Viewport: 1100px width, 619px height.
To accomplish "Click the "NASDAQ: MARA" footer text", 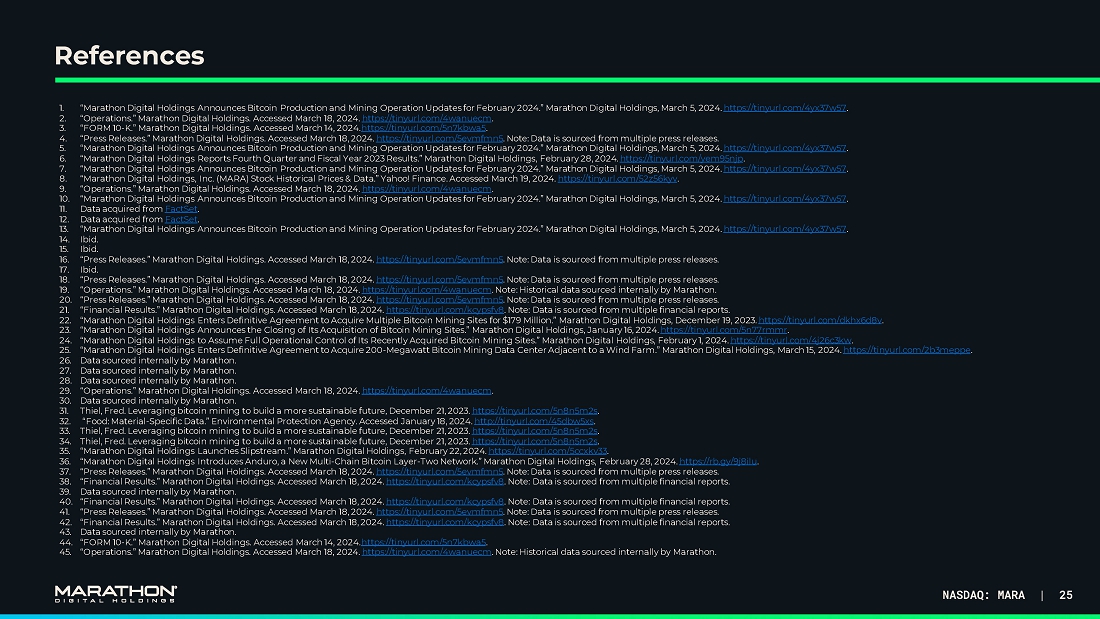I will [984, 595].
